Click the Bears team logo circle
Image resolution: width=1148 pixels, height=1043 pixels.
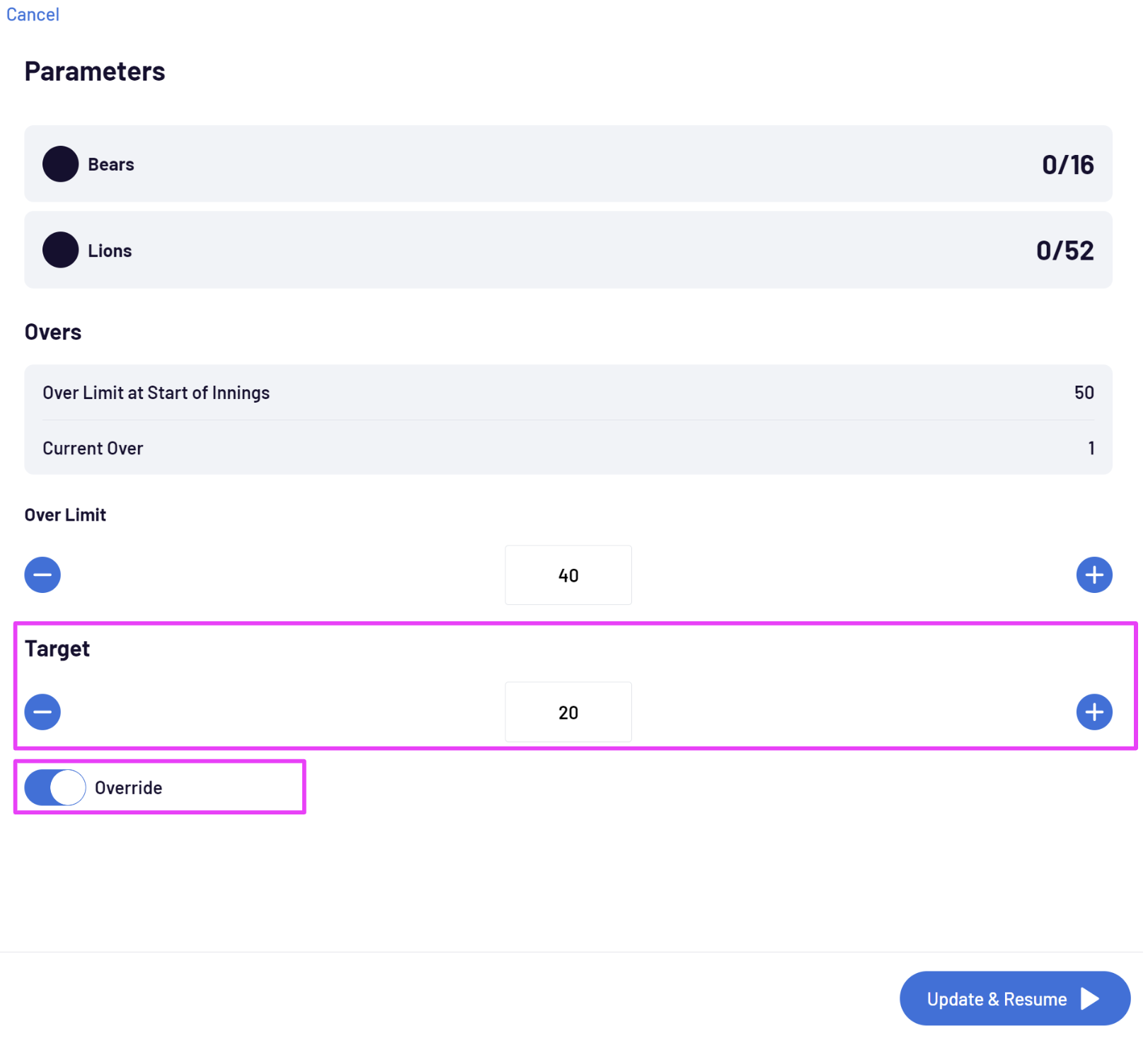(61, 164)
